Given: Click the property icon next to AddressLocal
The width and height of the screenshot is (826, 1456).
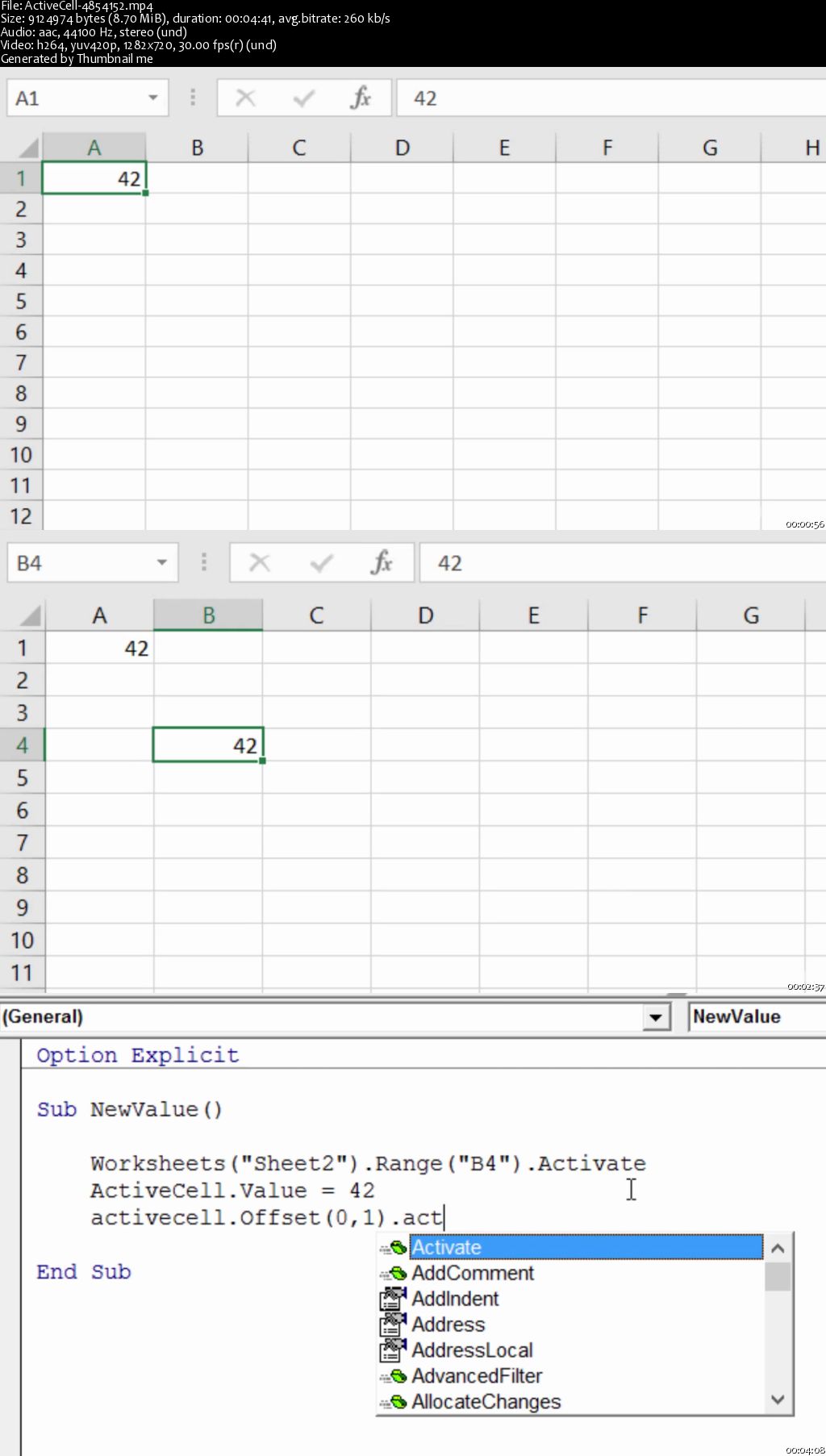Looking at the screenshot, I should 393,1350.
